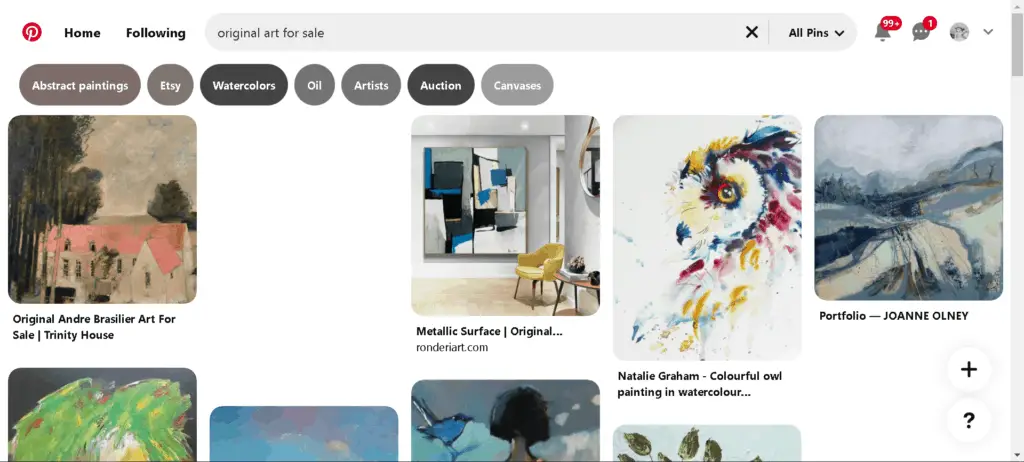This screenshot has height=462, width=1024.
Task: Open the colourful owl watercolour pin
Action: pos(707,237)
